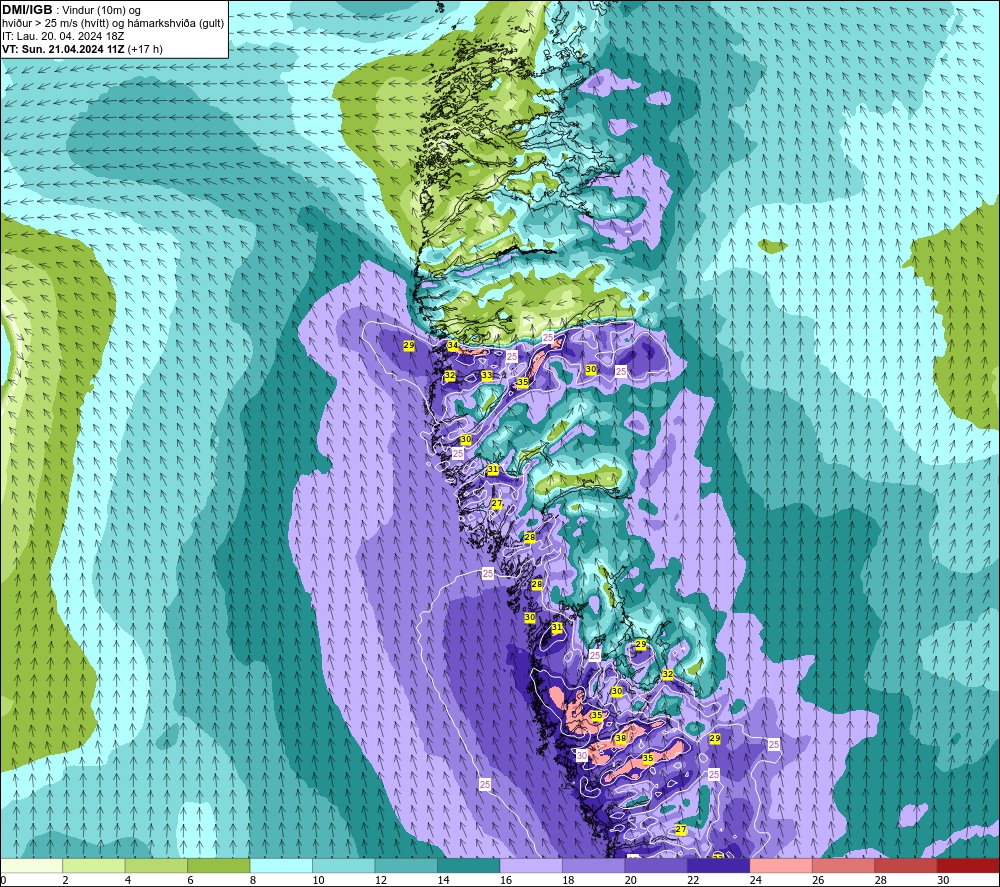Click the 14–16 m/s dark teal legend swatch

pyautogui.click(x=469, y=866)
